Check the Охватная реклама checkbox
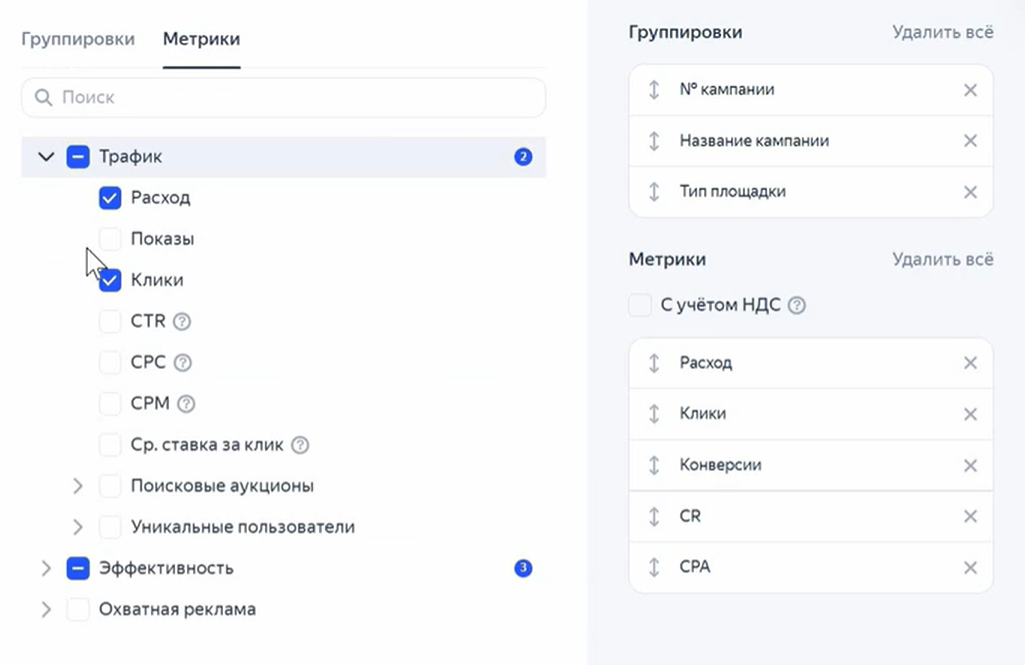This screenshot has width=1025, height=665. (x=78, y=609)
